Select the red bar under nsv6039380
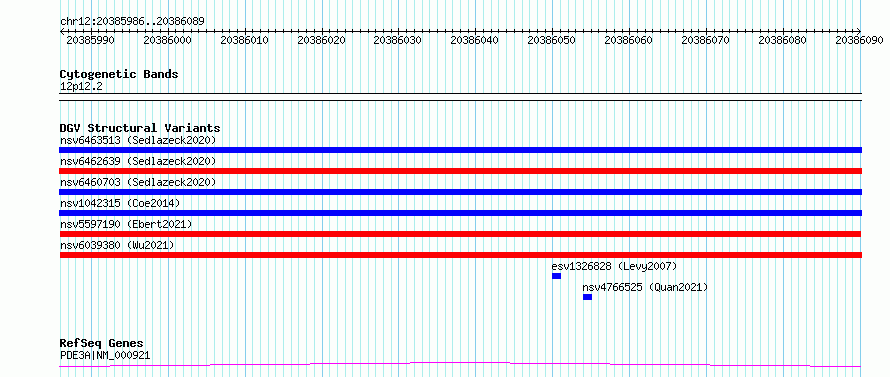The height and width of the screenshot is (377, 890). click(460, 255)
